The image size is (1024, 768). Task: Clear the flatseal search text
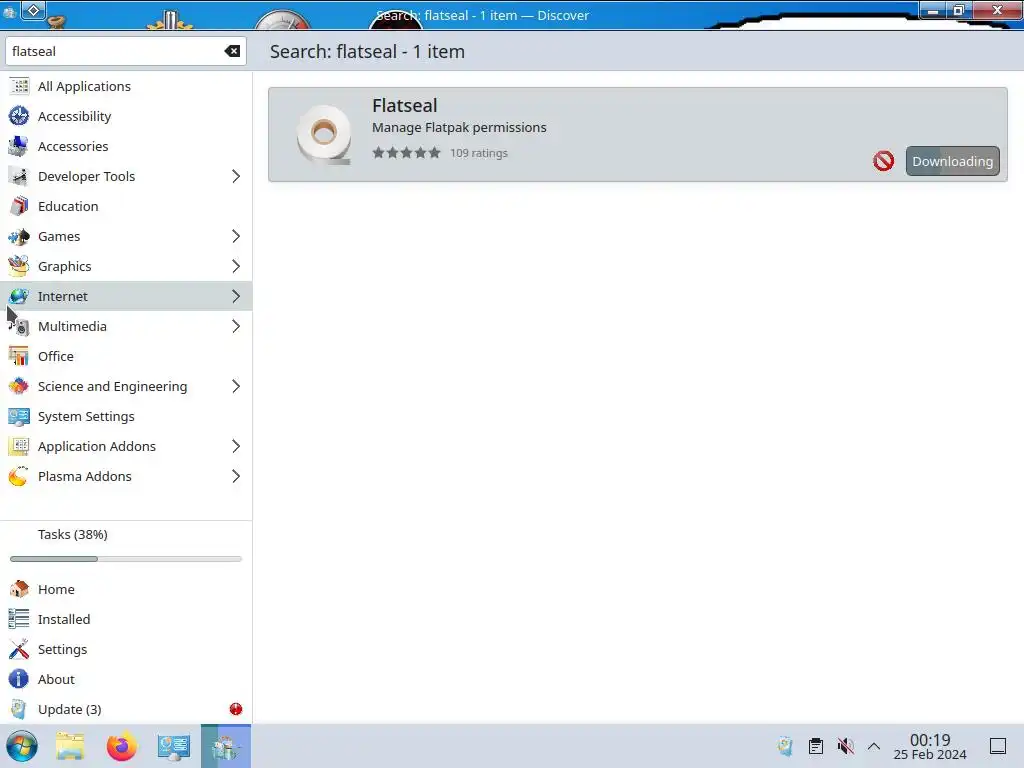tap(232, 51)
